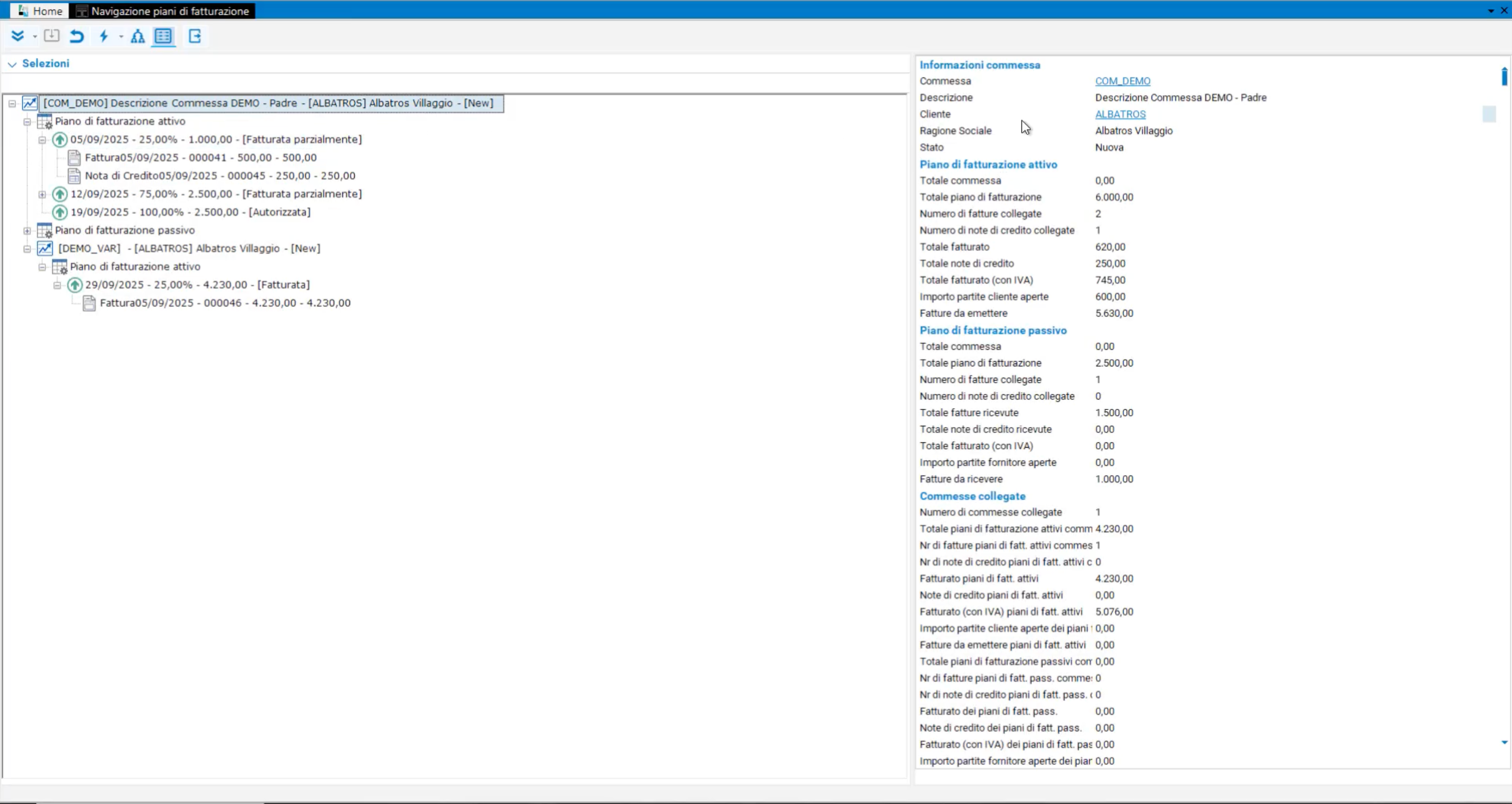Select 19/09/2025 - 100,00% Autorizzata row
Viewport: 1512px width, 804px height.
click(191, 212)
